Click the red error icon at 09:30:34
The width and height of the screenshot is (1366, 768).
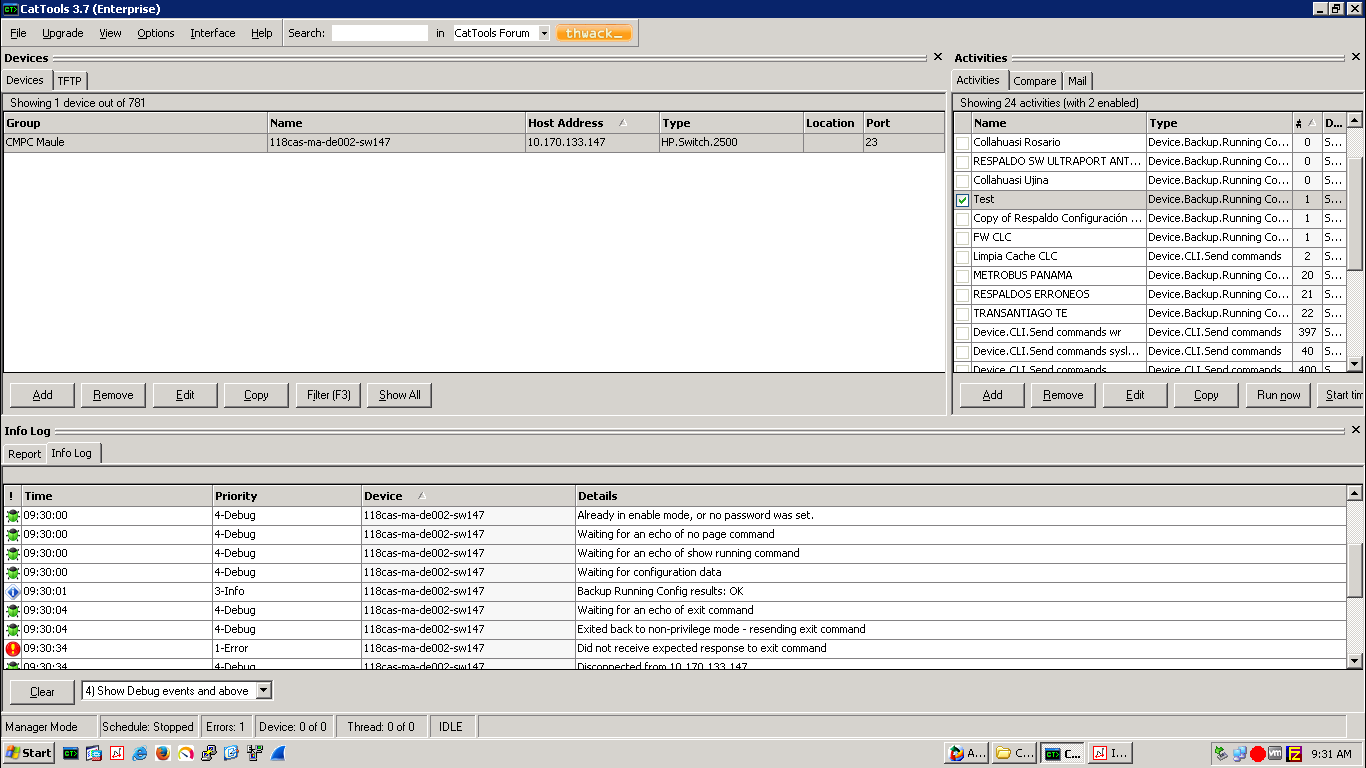click(12, 648)
